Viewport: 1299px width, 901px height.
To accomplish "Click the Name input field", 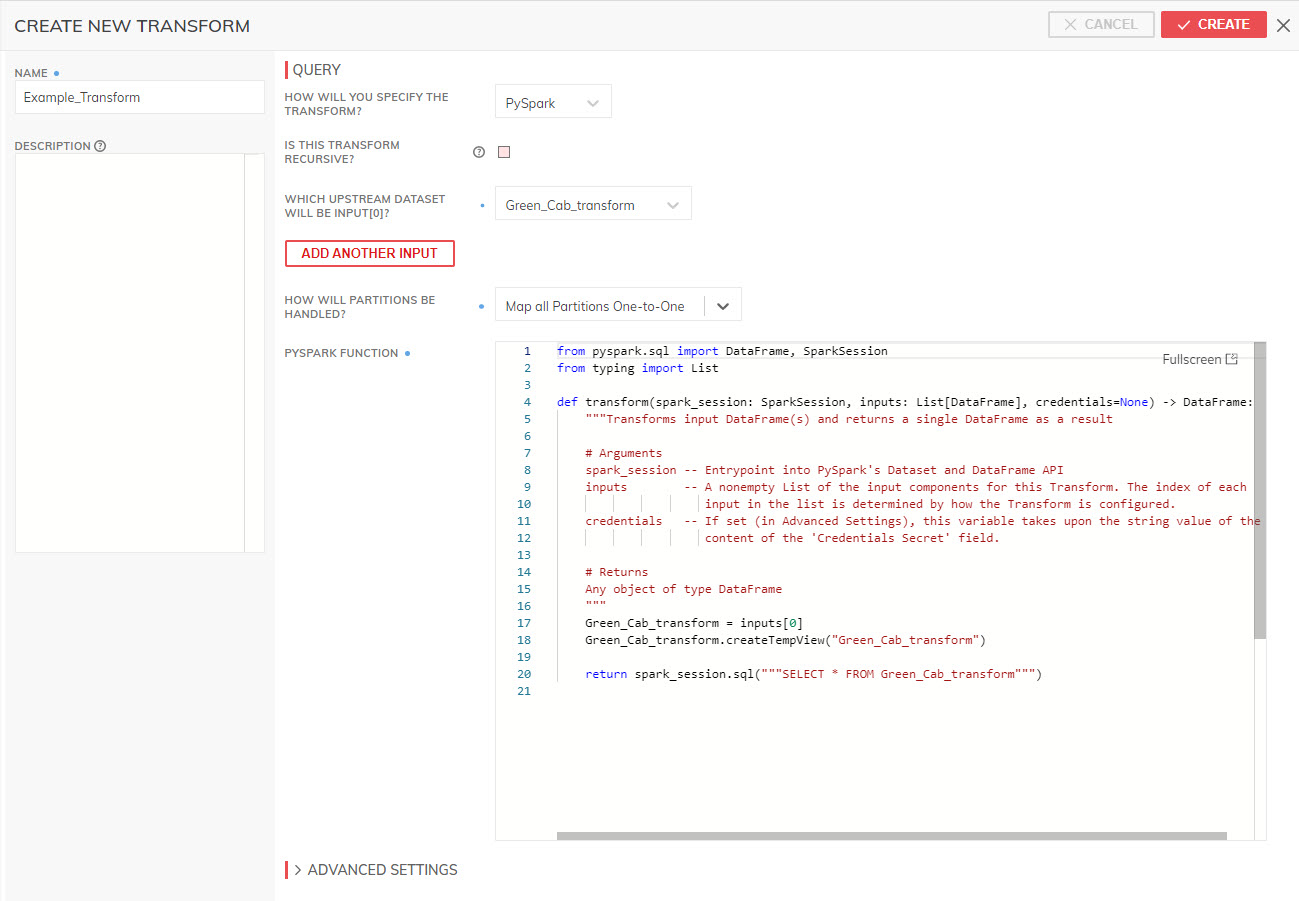I will pyautogui.click(x=140, y=98).
